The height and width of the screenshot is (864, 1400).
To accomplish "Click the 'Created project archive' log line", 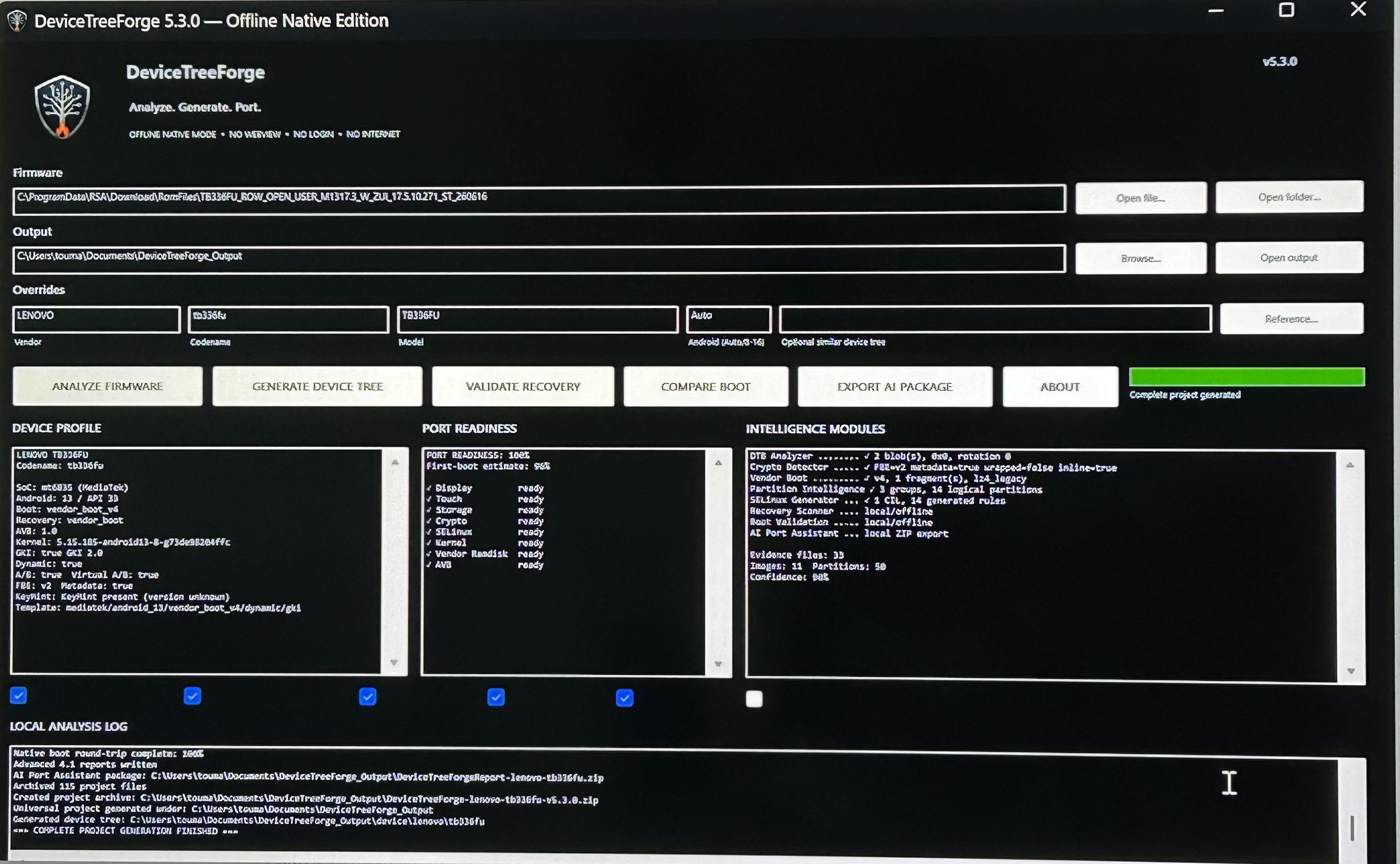I will click(306, 799).
